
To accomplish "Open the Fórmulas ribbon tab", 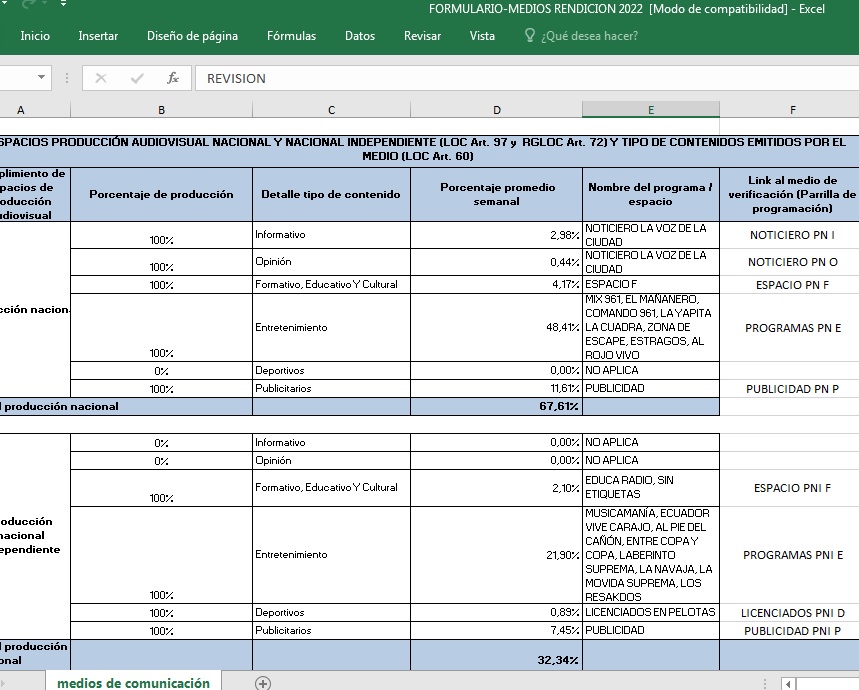I will pos(291,36).
